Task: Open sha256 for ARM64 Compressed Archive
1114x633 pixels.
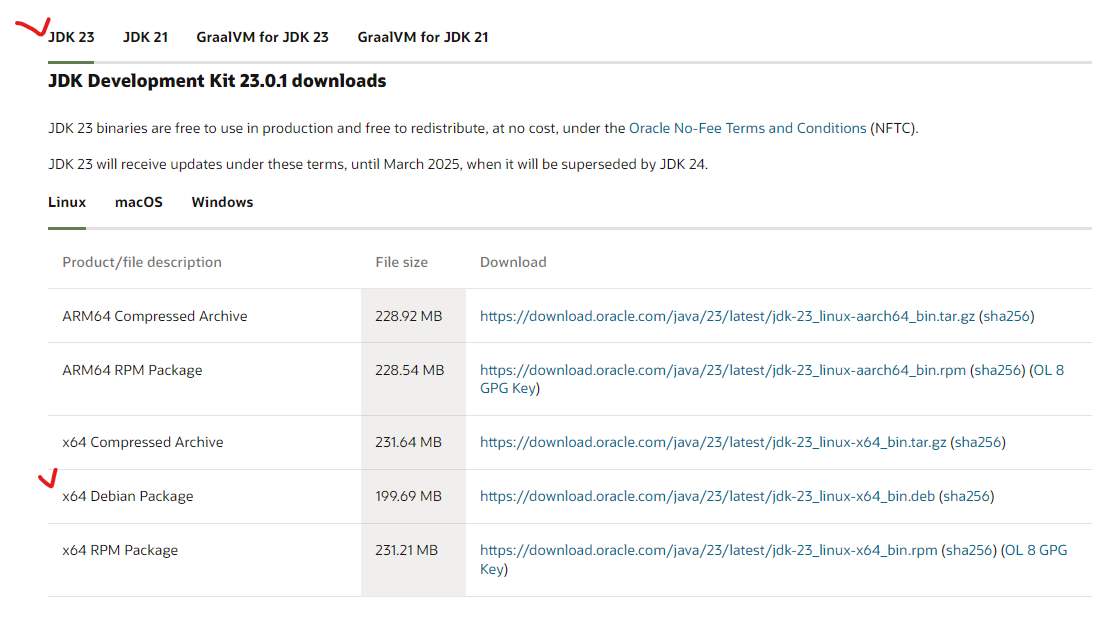Action: [x=1007, y=316]
